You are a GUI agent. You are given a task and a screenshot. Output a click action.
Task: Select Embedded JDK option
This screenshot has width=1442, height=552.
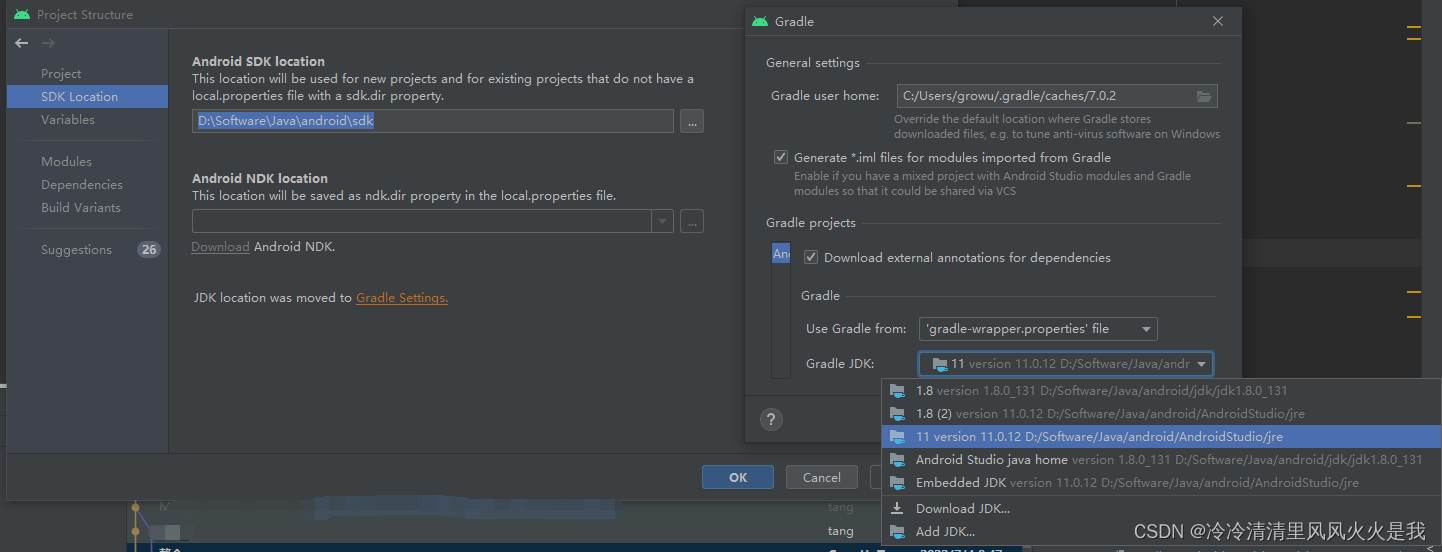[x=1161, y=482]
